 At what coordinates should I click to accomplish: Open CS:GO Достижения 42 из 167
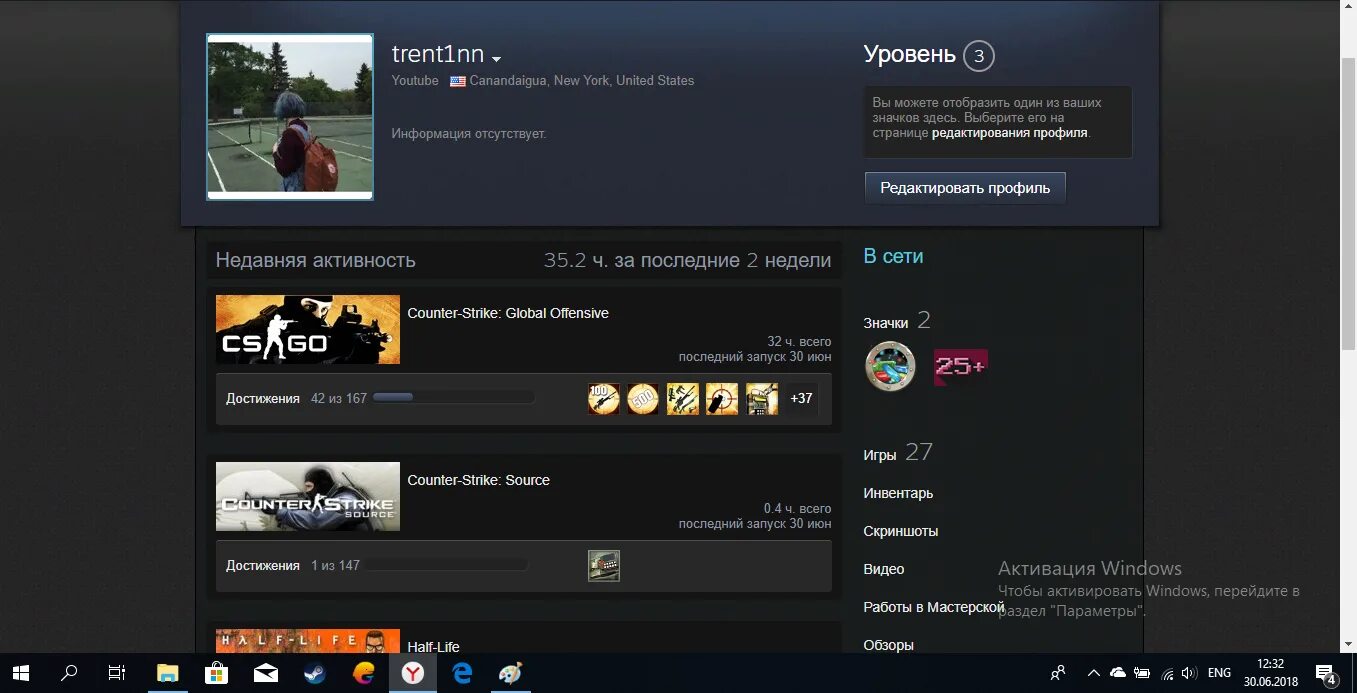[297, 398]
